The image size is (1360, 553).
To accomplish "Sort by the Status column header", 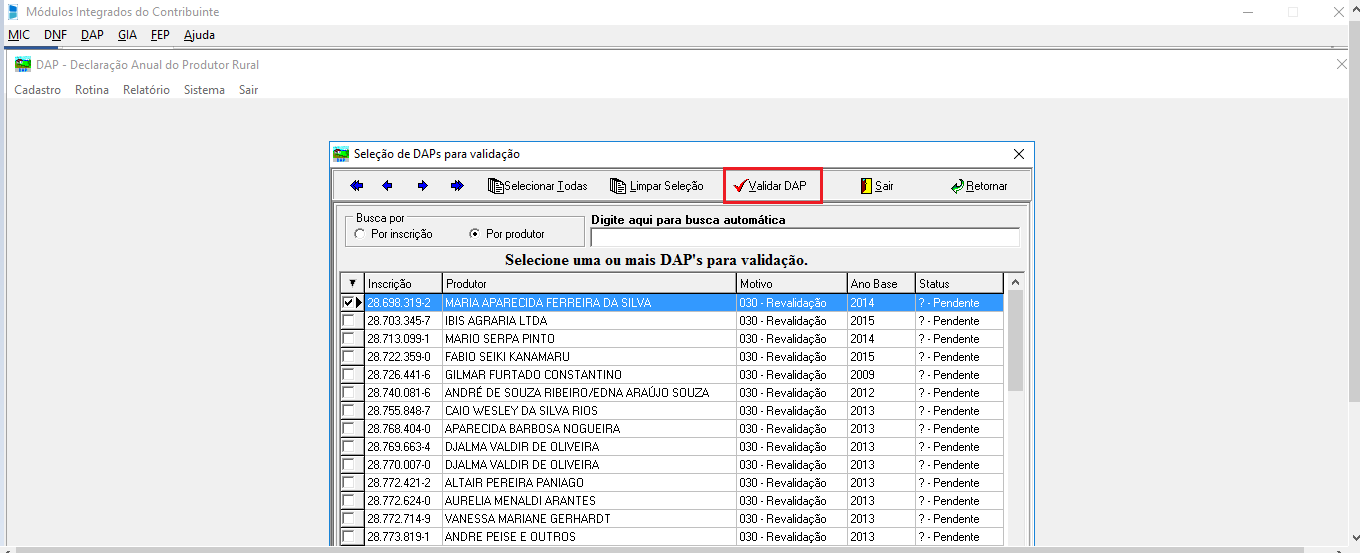I will (x=959, y=284).
